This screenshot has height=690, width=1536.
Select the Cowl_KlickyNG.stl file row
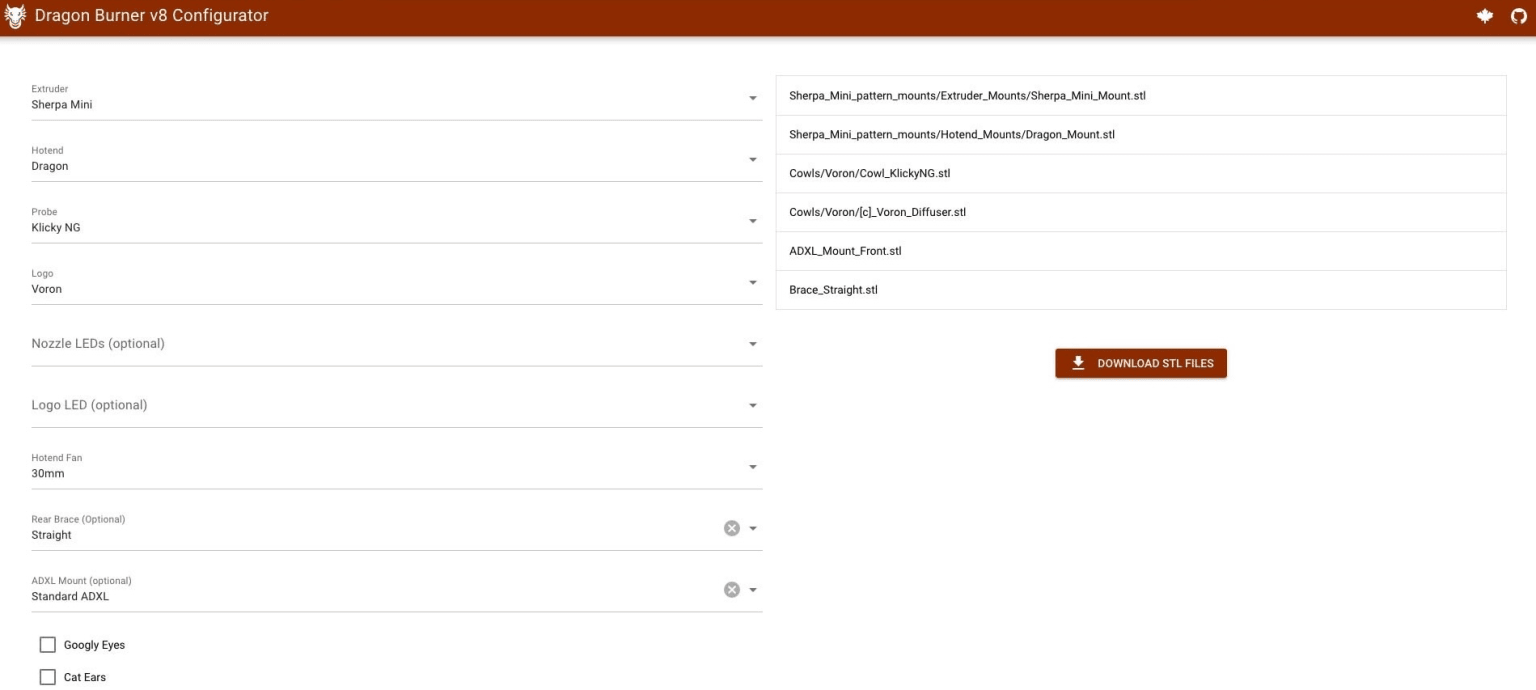pos(1141,174)
